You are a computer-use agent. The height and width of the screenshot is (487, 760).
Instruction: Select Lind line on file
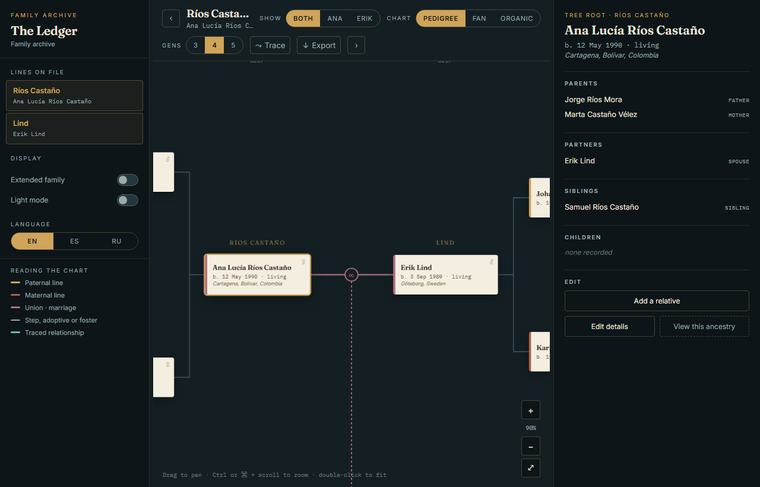[x=75, y=128]
